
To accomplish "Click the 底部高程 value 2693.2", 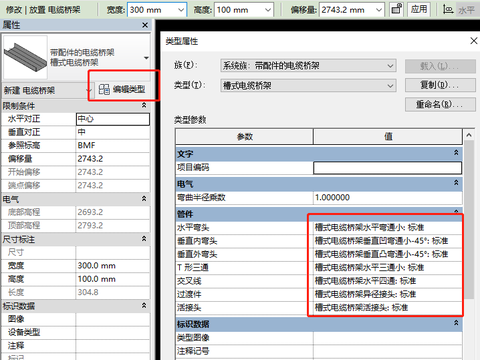I will (113, 212).
